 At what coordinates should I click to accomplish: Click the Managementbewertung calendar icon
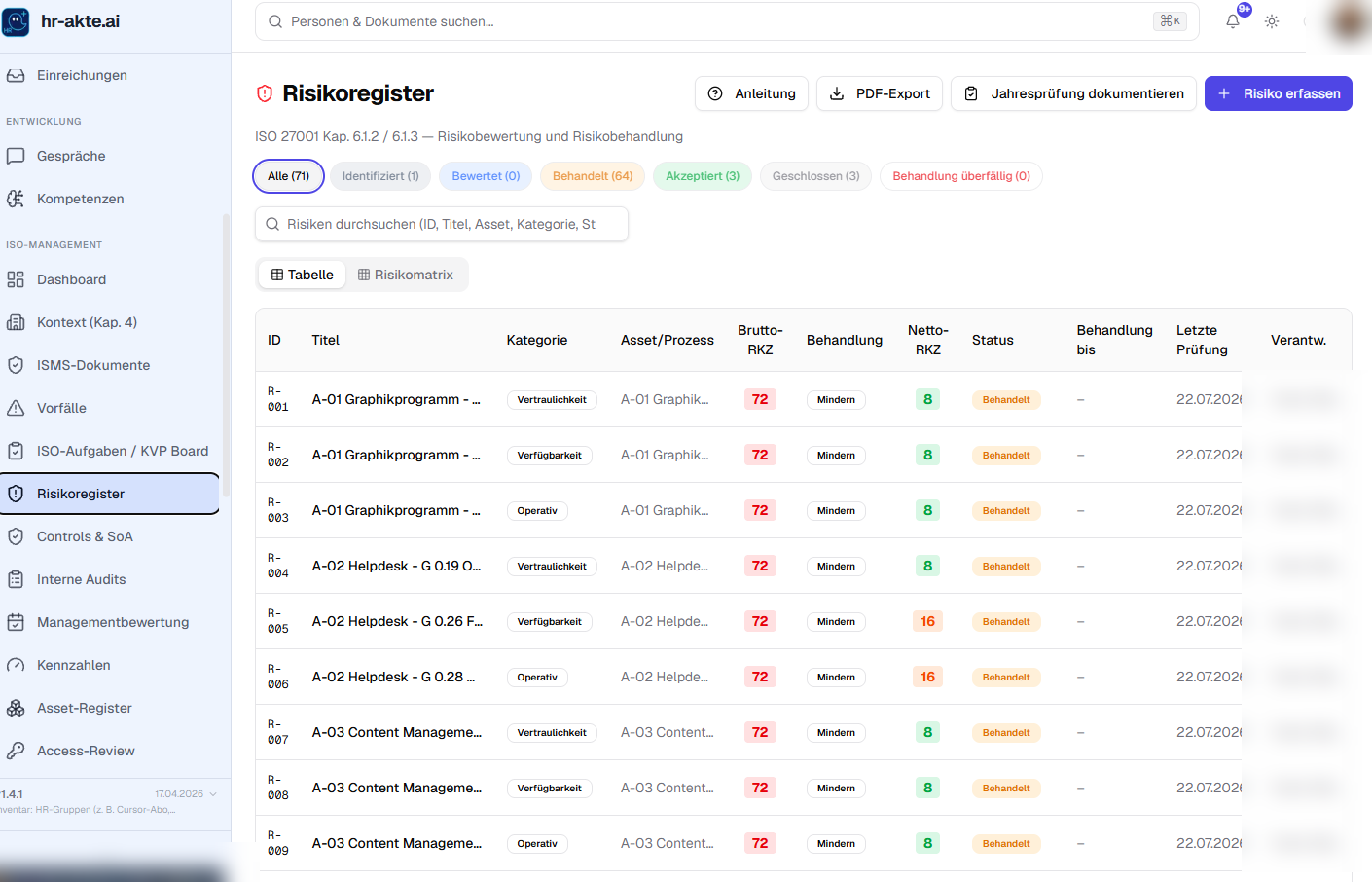coord(16,622)
